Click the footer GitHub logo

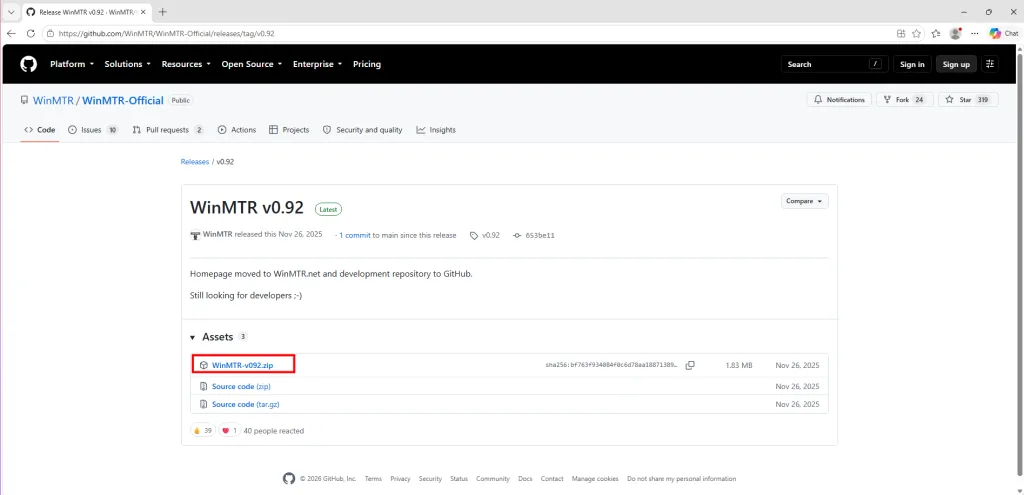click(289, 479)
